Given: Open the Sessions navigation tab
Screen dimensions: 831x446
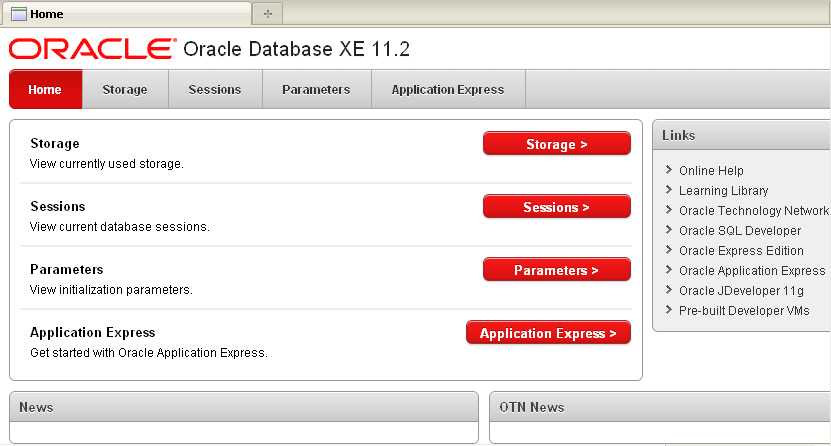Looking at the screenshot, I should [215, 89].
